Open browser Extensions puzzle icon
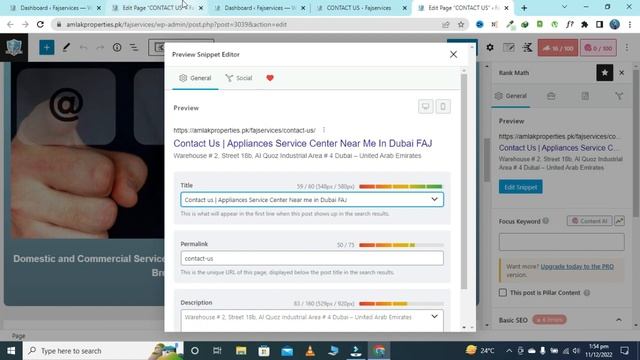The height and width of the screenshot is (360, 640). [584, 24]
